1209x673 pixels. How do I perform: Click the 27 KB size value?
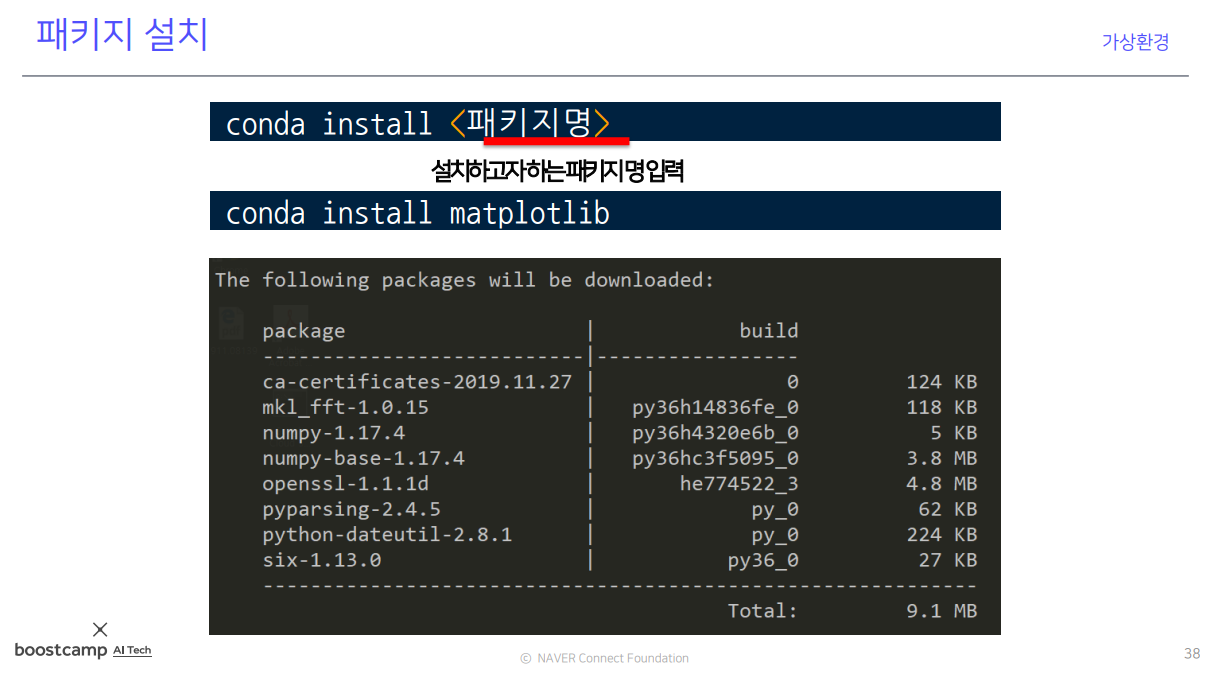click(948, 560)
